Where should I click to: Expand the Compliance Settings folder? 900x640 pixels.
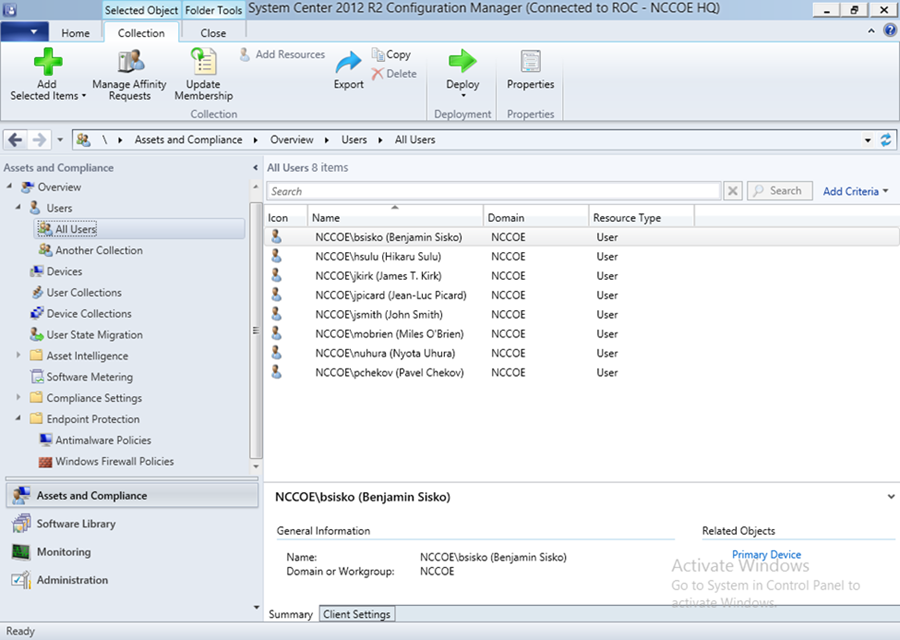pyautogui.click(x=18, y=397)
